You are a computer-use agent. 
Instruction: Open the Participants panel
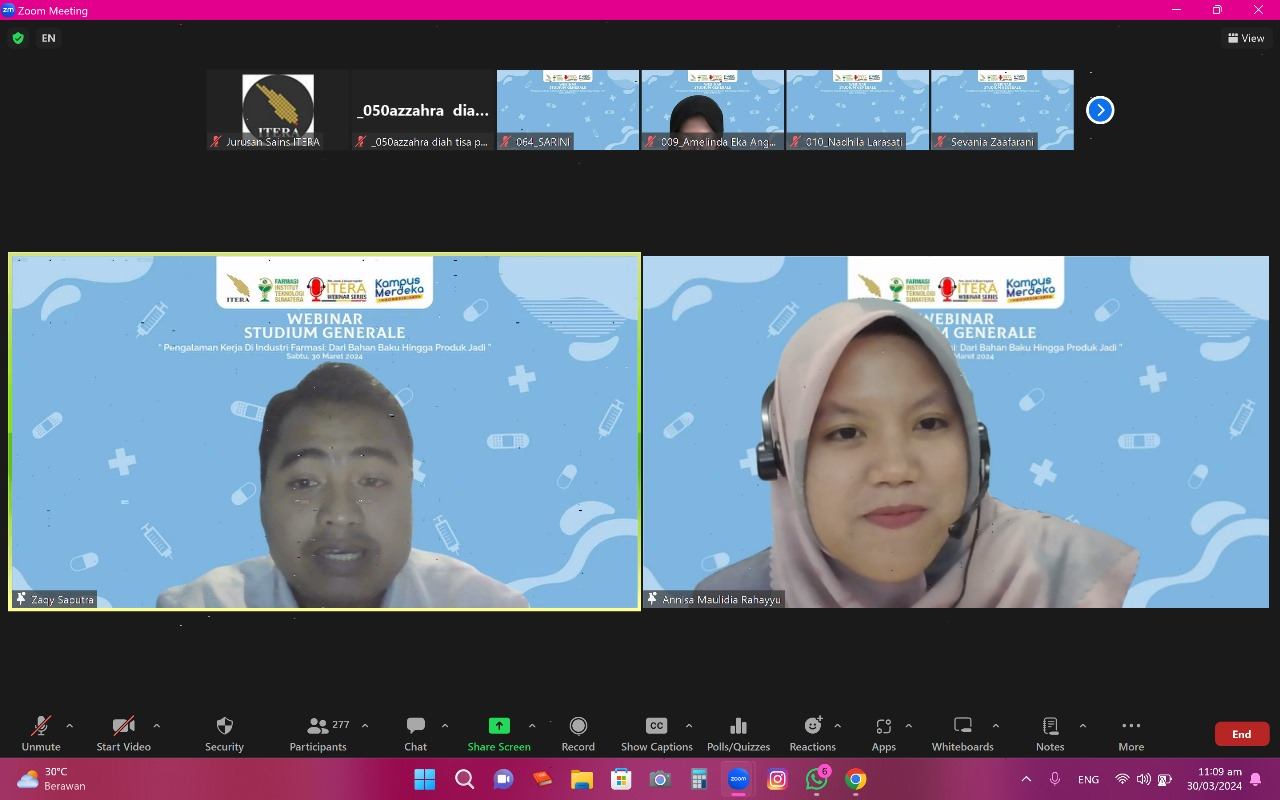click(318, 733)
